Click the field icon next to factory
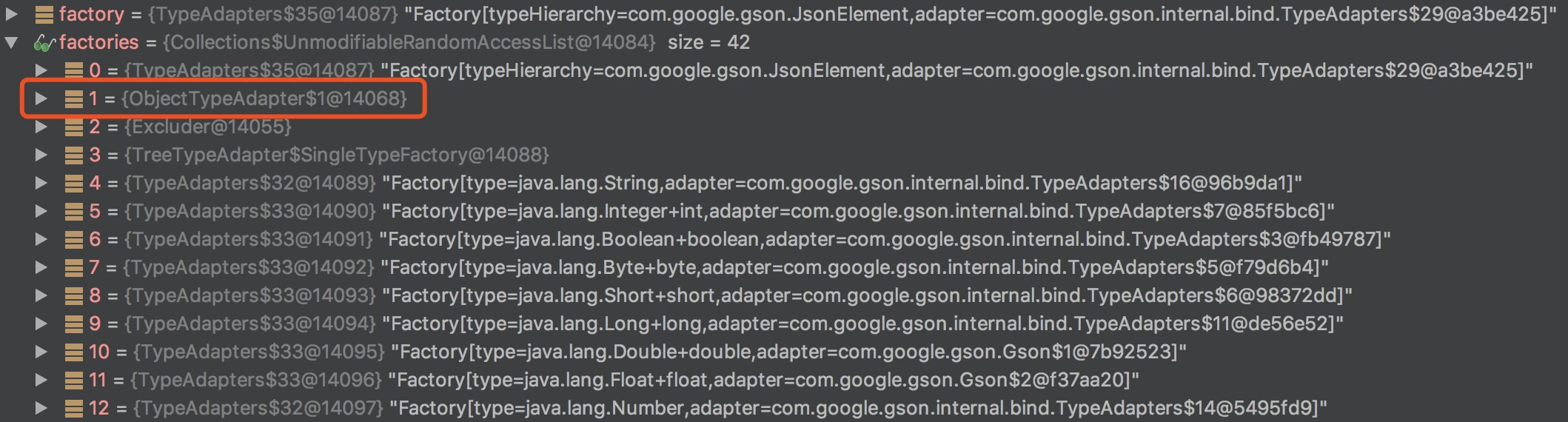The width and height of the screenshot is (1568, 422). point(44,14)
